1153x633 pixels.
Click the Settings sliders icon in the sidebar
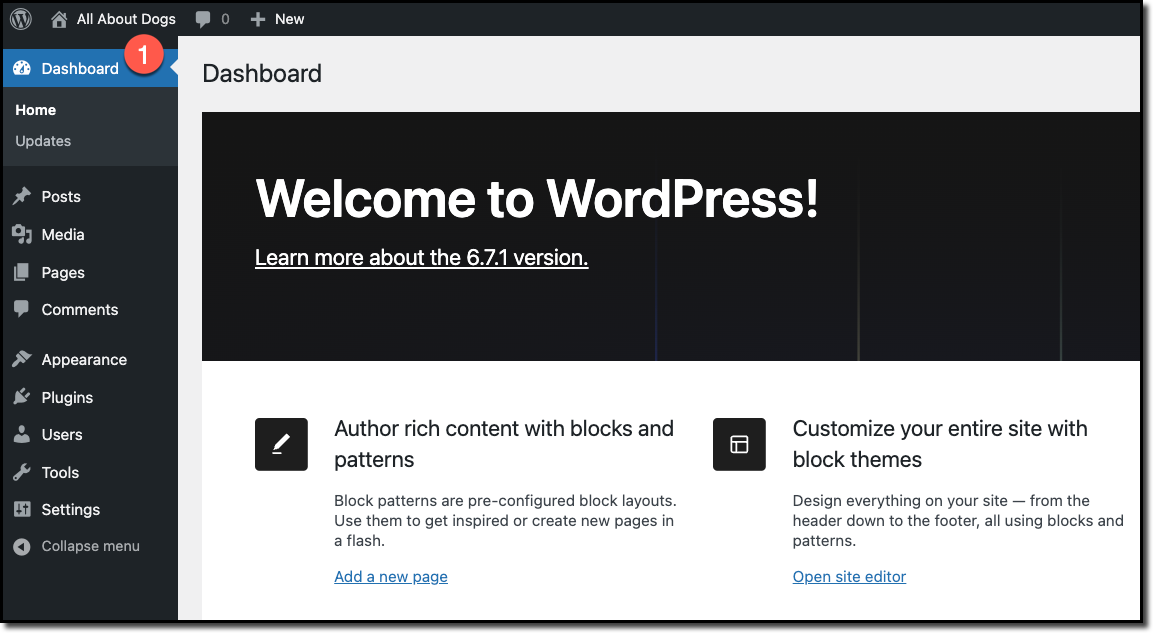[20, 509]
